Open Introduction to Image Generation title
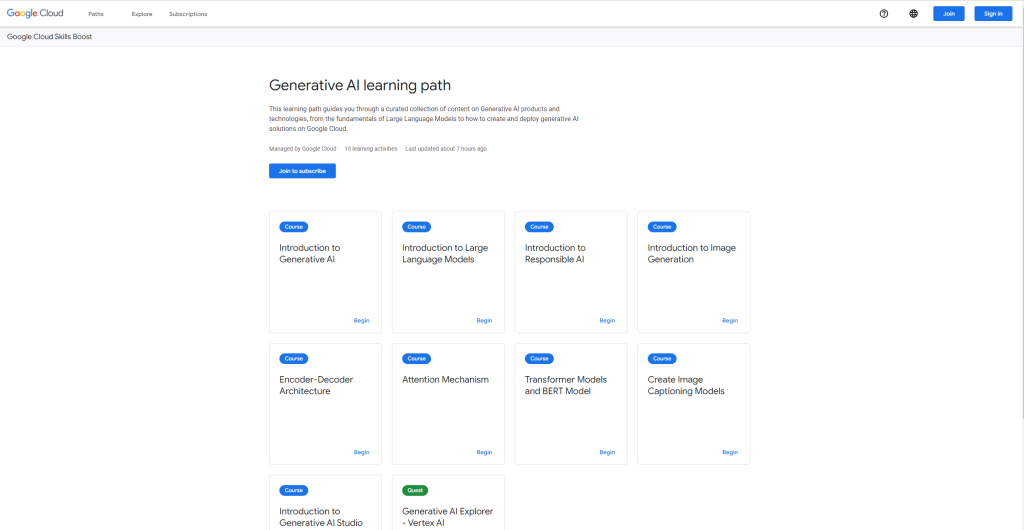 coord(692,253)
